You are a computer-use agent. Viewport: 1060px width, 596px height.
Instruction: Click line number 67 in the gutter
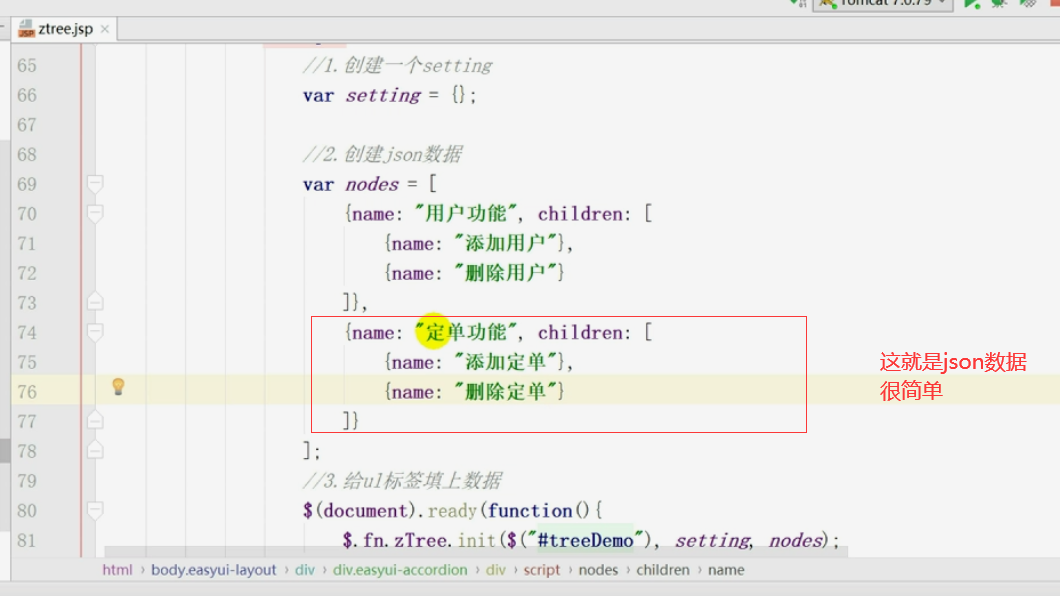click(27, 125)
